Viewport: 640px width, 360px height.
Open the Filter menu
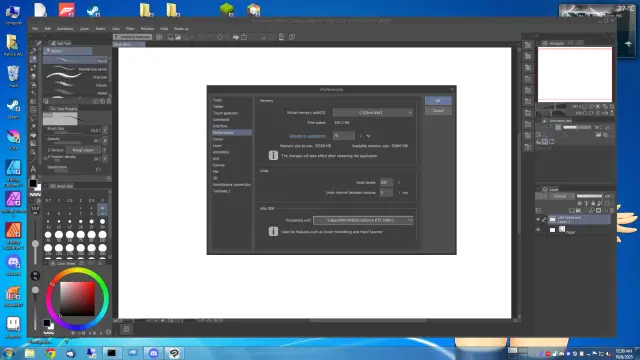130,29
